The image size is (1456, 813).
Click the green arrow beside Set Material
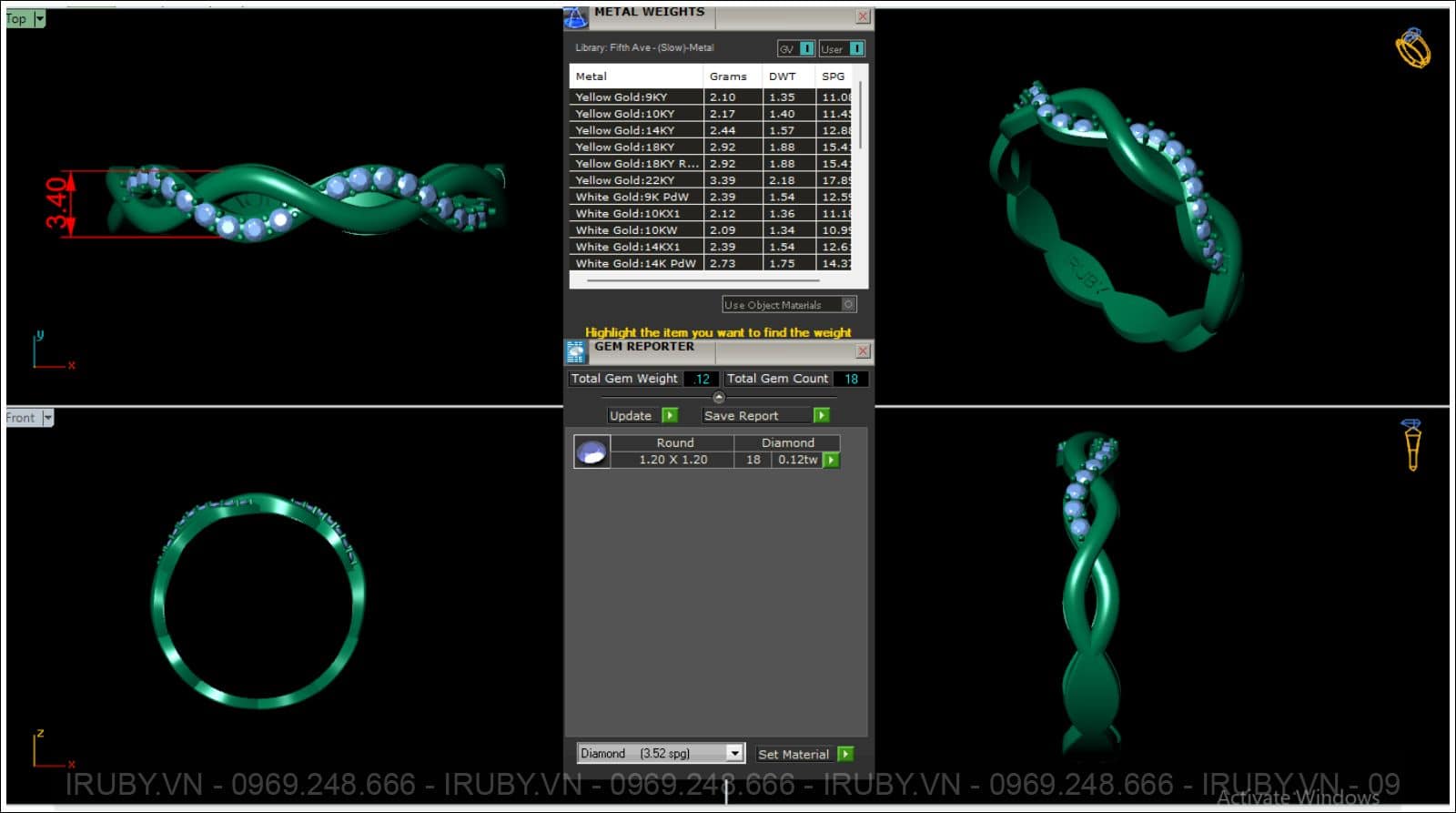[845, 754]
